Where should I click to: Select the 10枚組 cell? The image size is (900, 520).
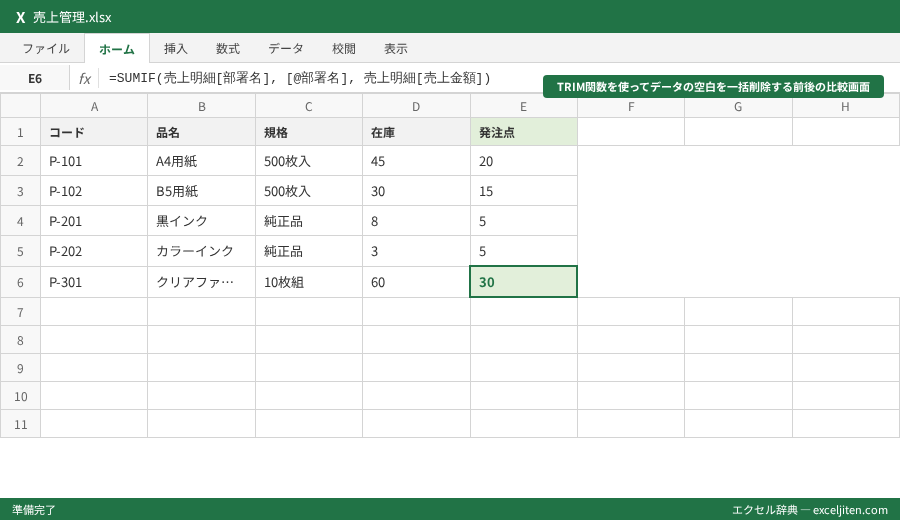click(309, 282)
